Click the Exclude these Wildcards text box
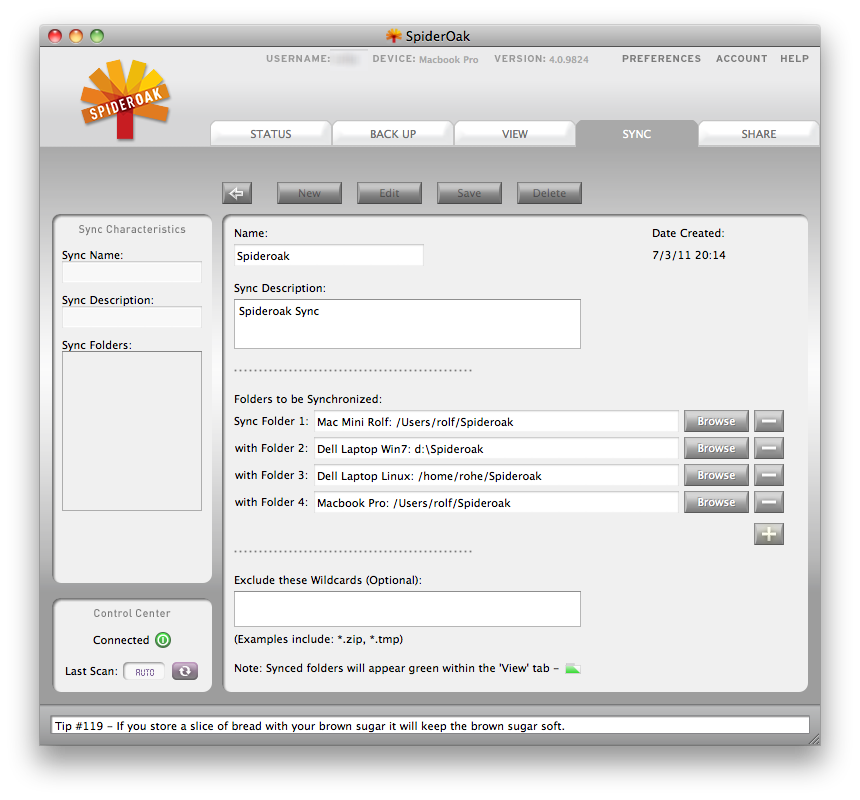The width and height of the screenshot is (860, 800). tap(407, 608)
